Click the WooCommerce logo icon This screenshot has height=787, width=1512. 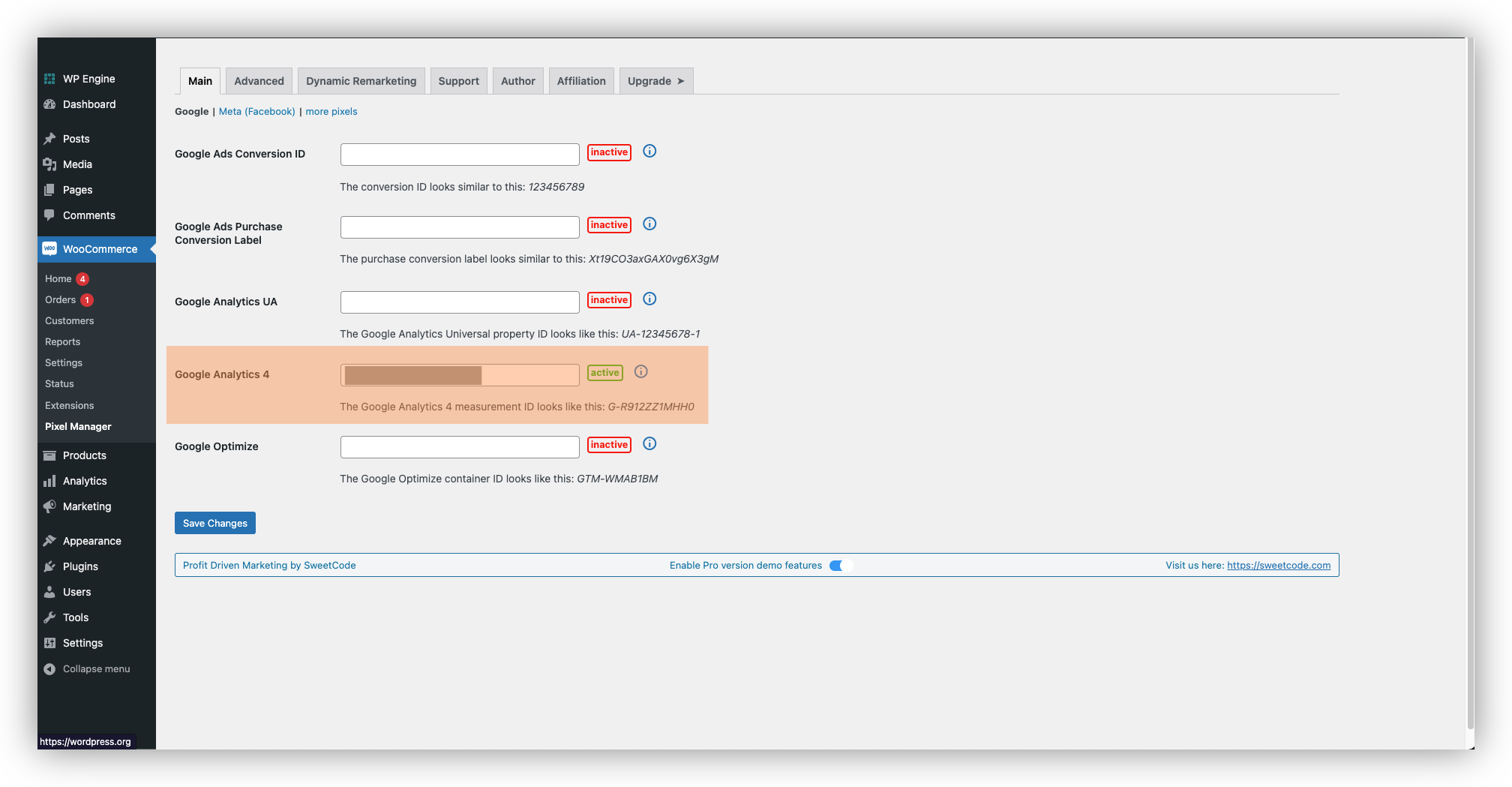(x=49, y=248)
